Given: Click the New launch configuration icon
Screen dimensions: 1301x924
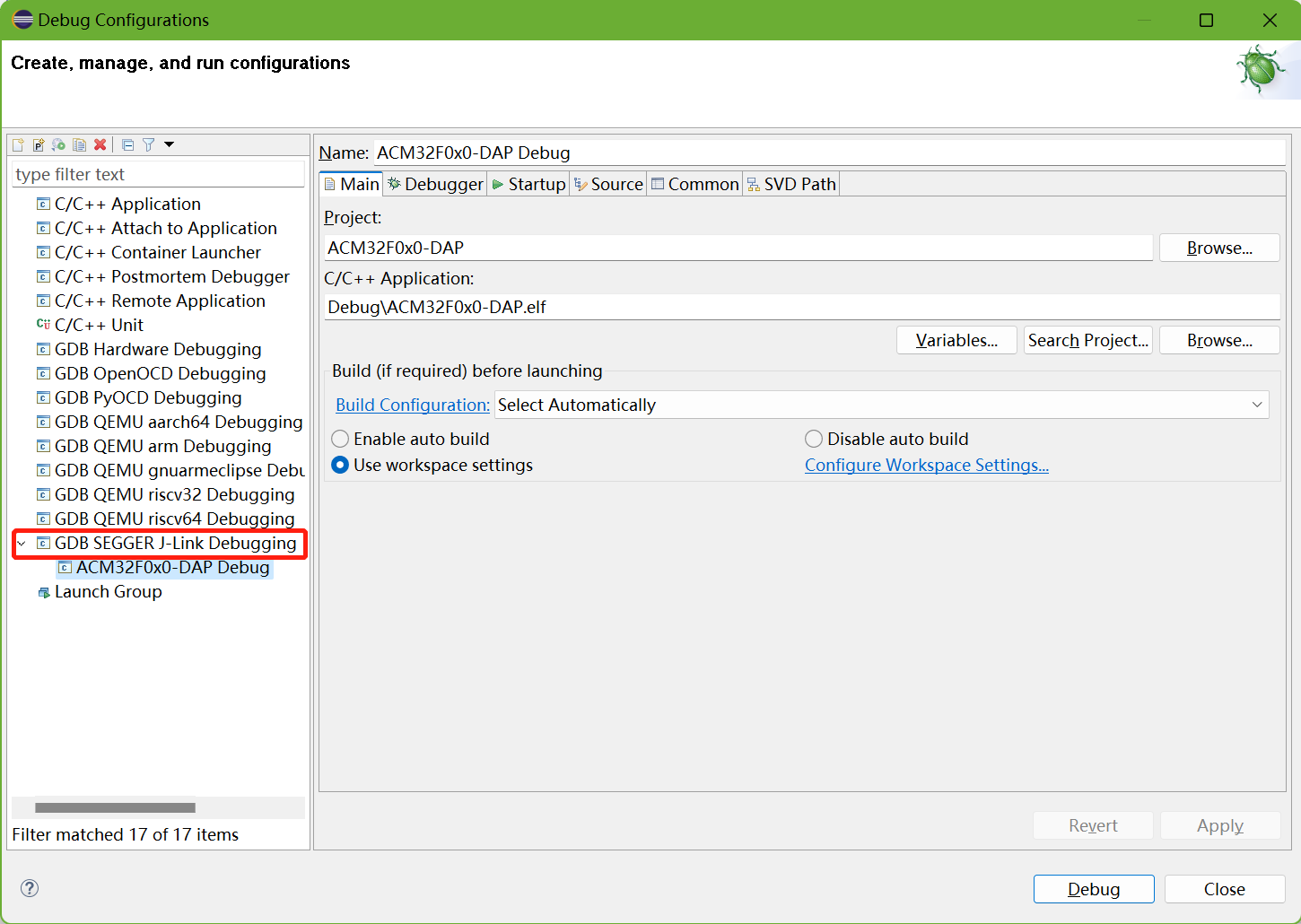Looking at the screenshot, I should 18,144.
